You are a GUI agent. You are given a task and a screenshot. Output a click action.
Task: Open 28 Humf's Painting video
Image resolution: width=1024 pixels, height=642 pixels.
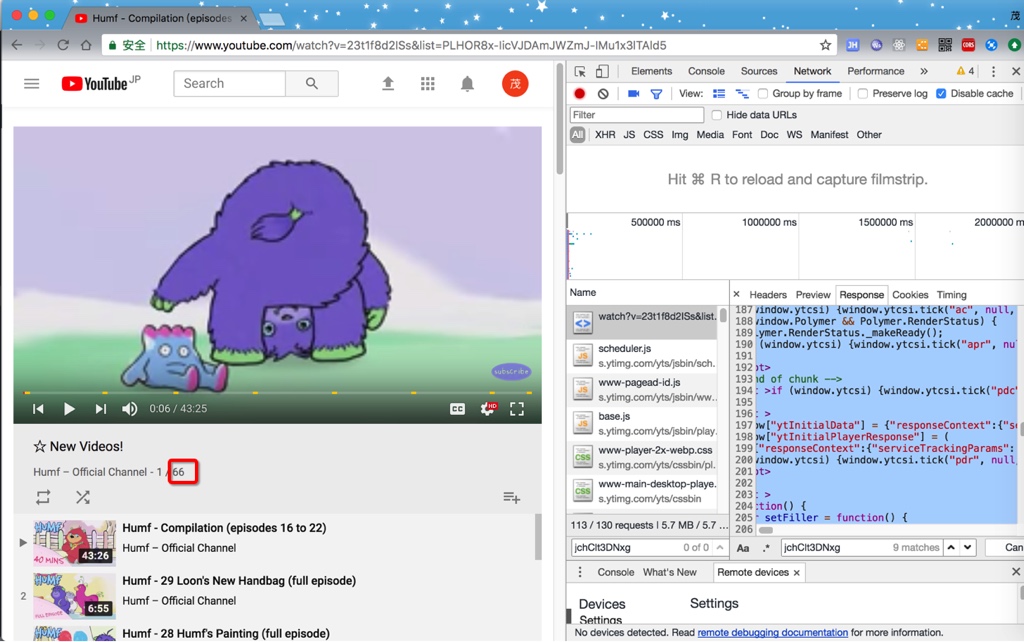coord(226,634)
